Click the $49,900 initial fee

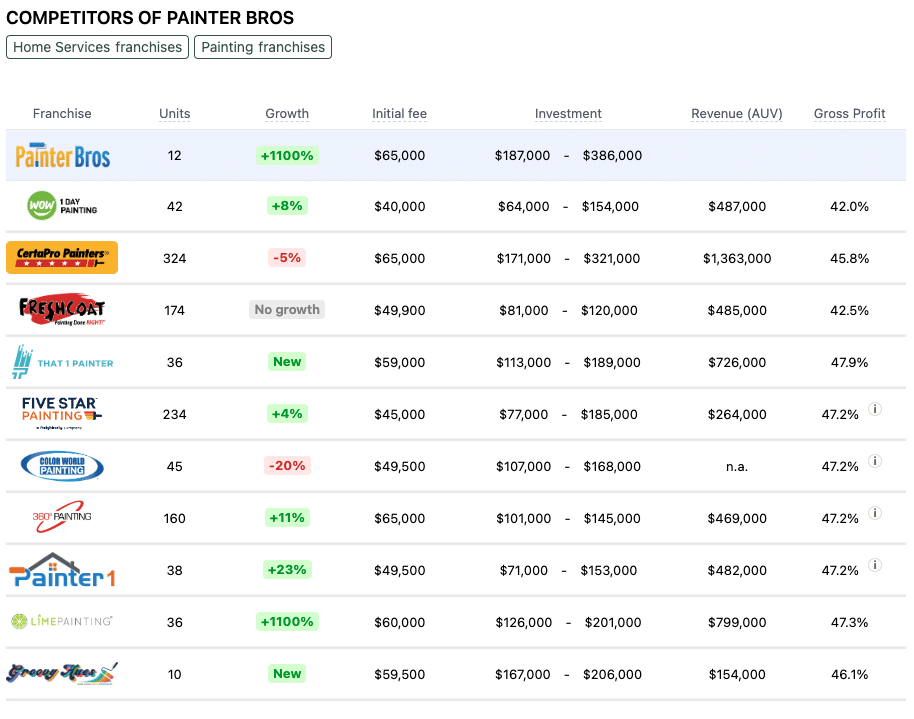399,310
